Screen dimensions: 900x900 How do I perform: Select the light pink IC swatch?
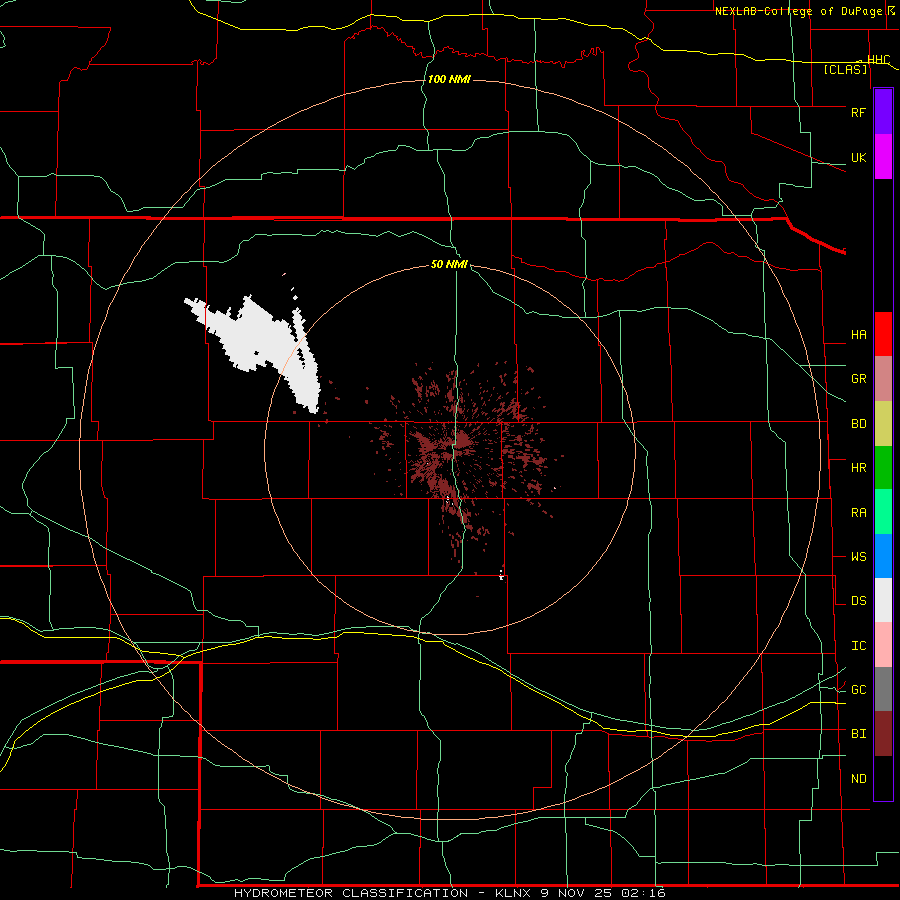[883, 645]
